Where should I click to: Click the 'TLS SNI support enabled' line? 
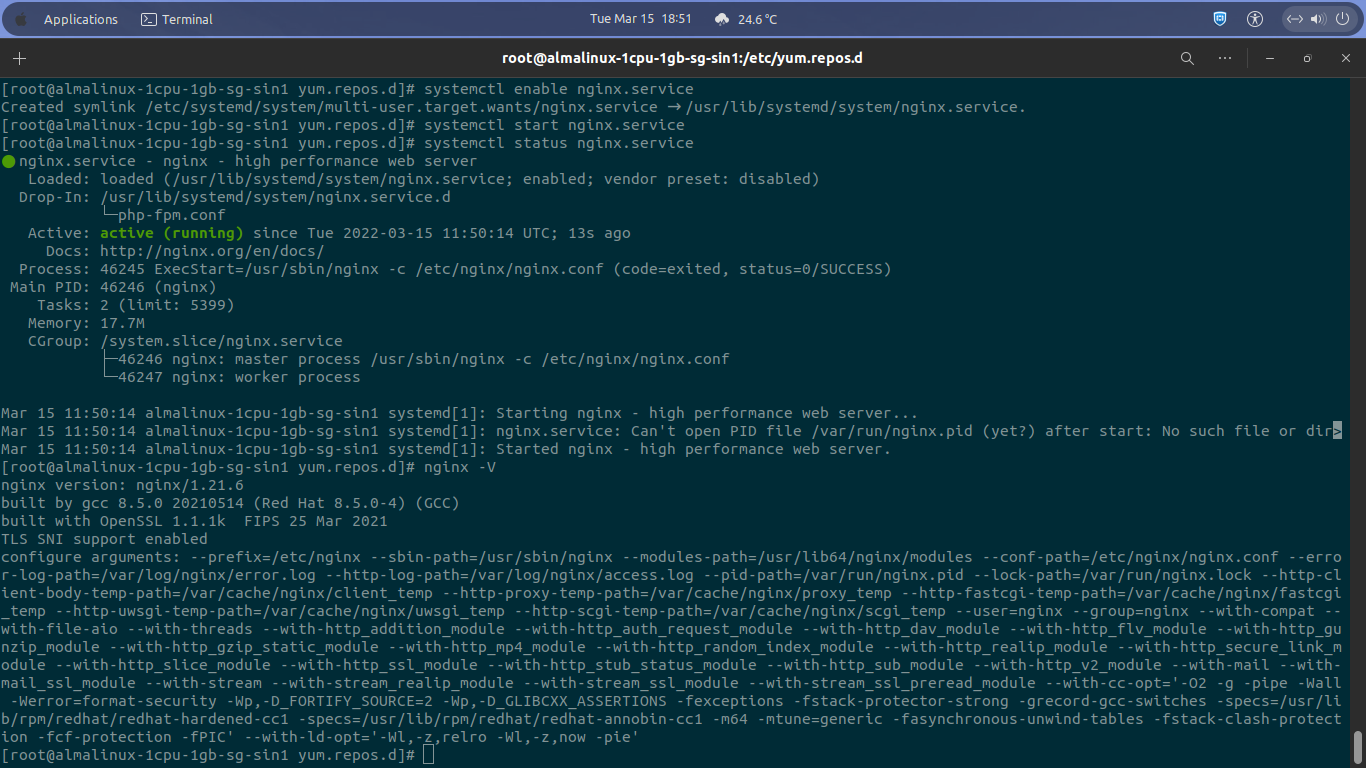pyautogui.click(x=104, y=539)
